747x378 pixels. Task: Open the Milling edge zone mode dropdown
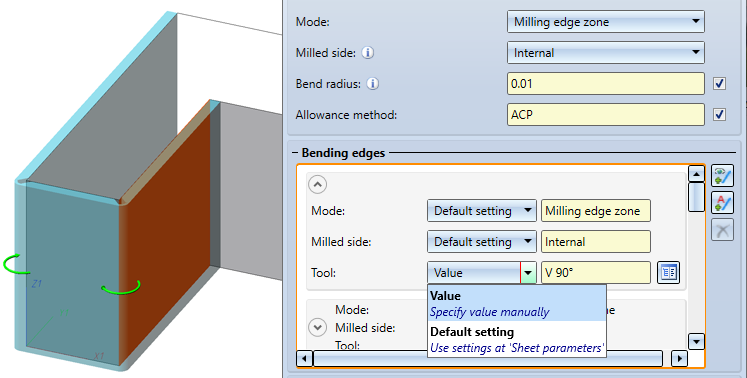point(606,22)
